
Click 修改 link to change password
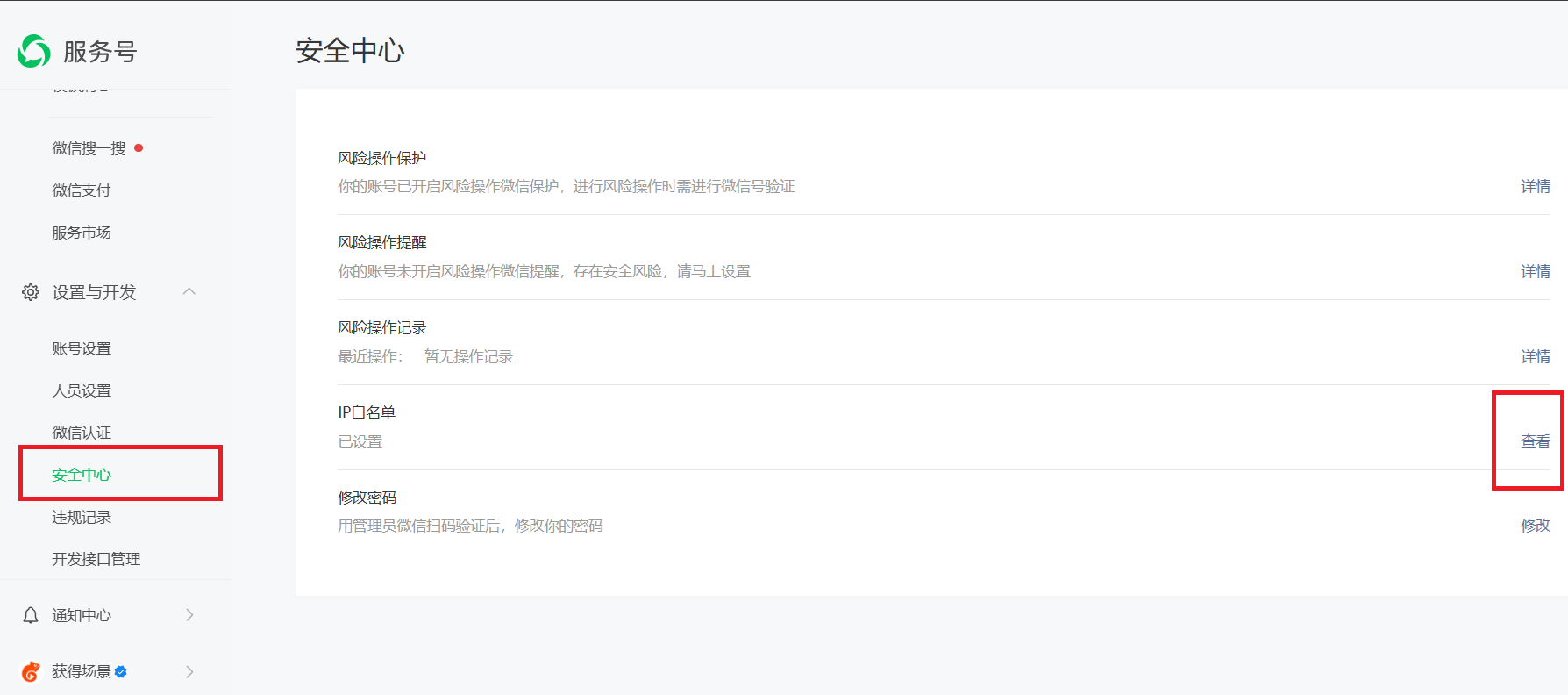click(1535, 526)
